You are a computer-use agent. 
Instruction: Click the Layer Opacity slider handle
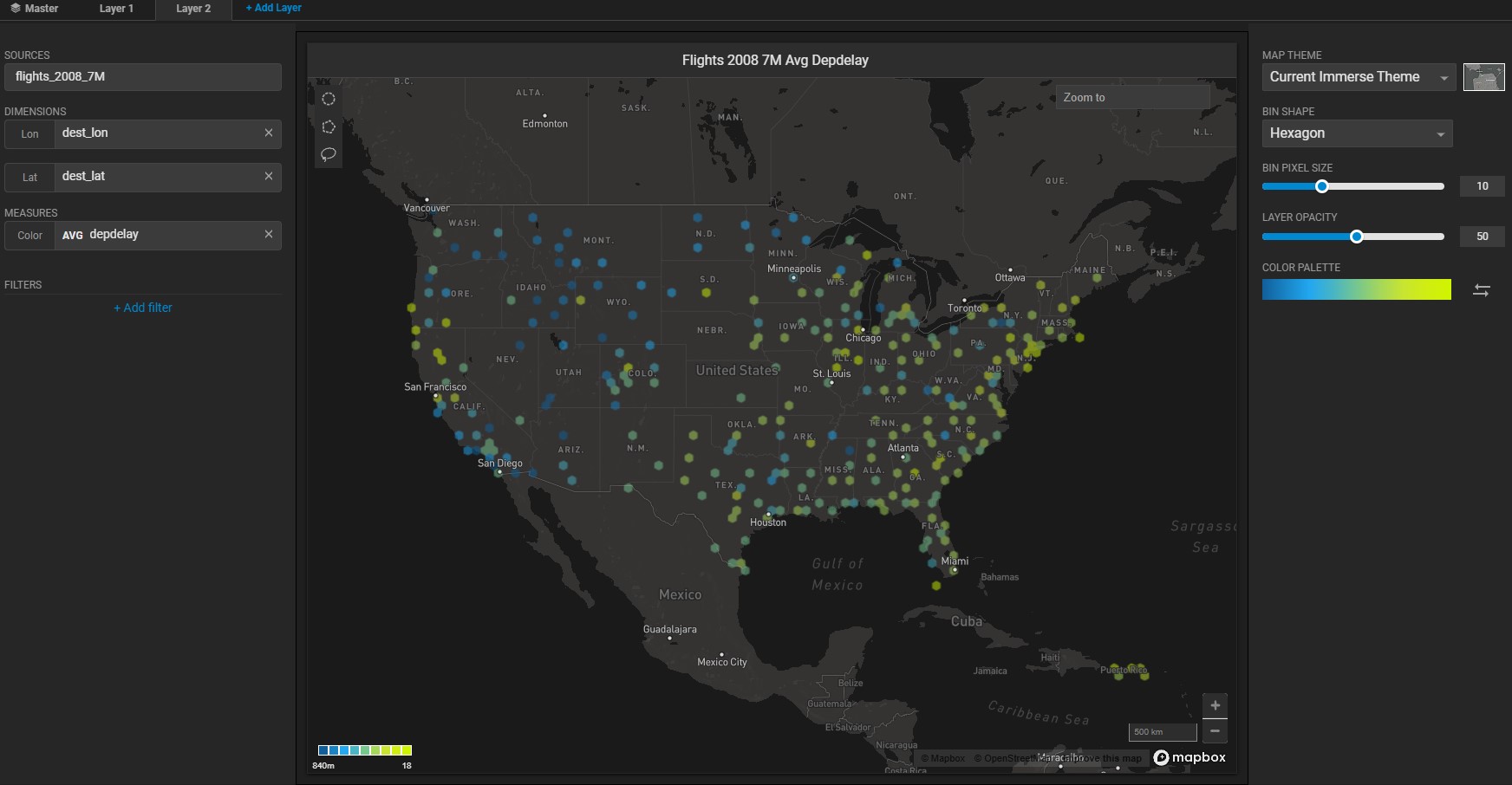coord(1357,237)
